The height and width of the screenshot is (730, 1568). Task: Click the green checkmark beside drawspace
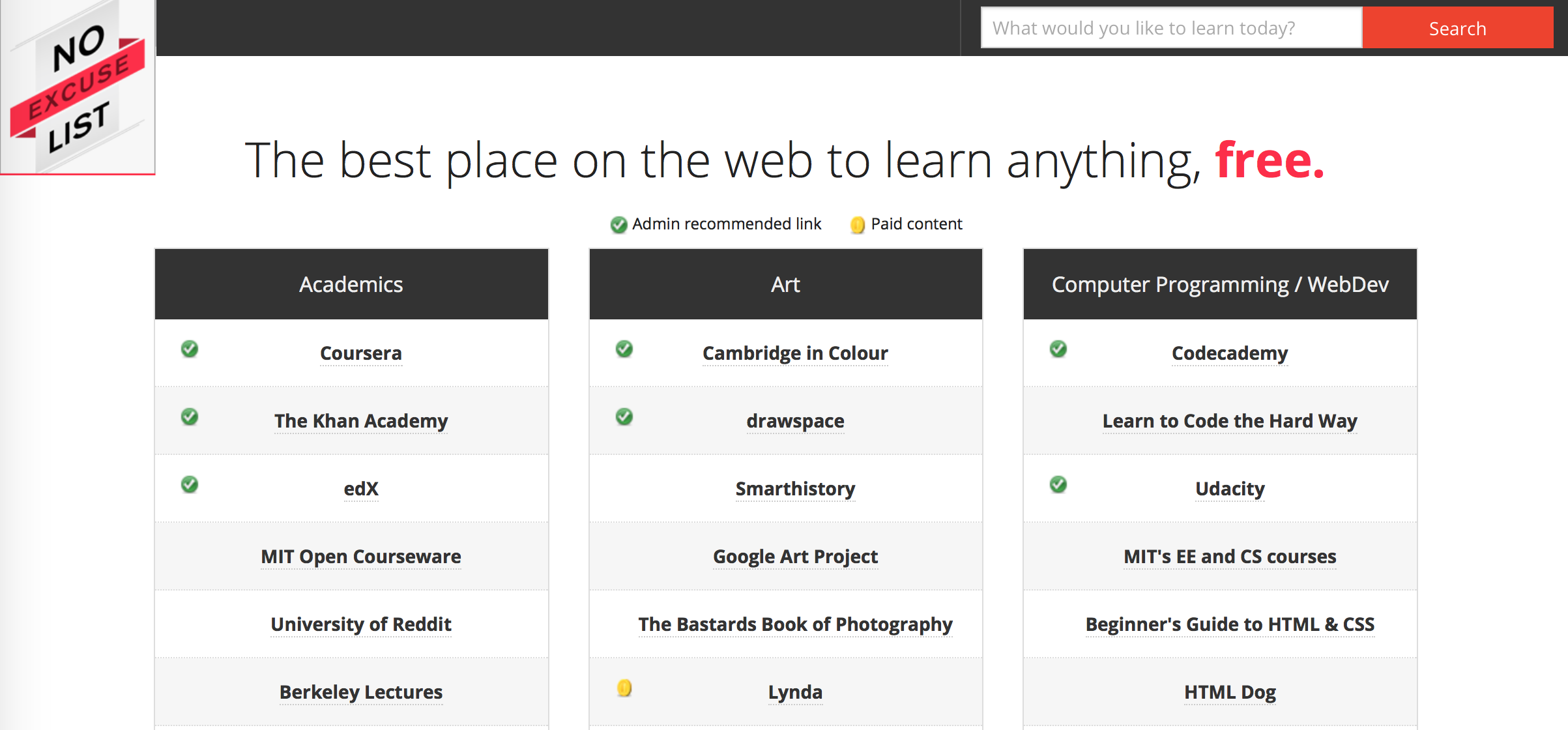pyautogui.click(x=624, y=416)
